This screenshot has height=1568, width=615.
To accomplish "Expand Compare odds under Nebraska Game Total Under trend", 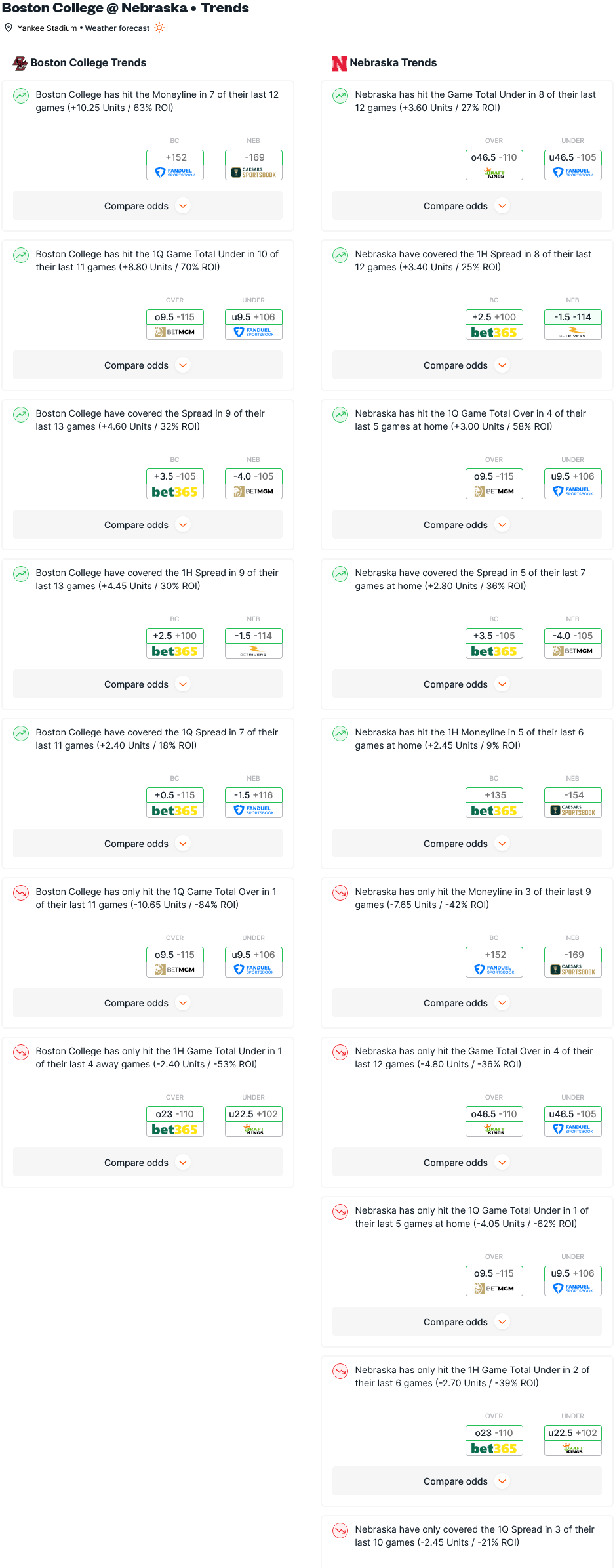I will 467,206.
